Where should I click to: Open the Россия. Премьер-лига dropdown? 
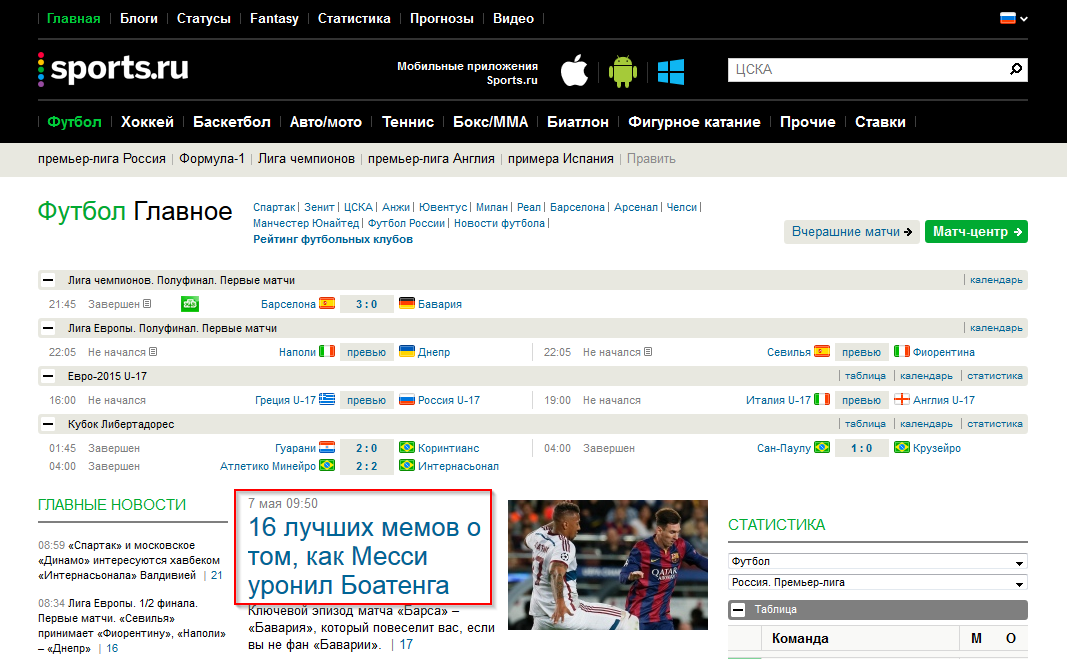coord(878,583)
